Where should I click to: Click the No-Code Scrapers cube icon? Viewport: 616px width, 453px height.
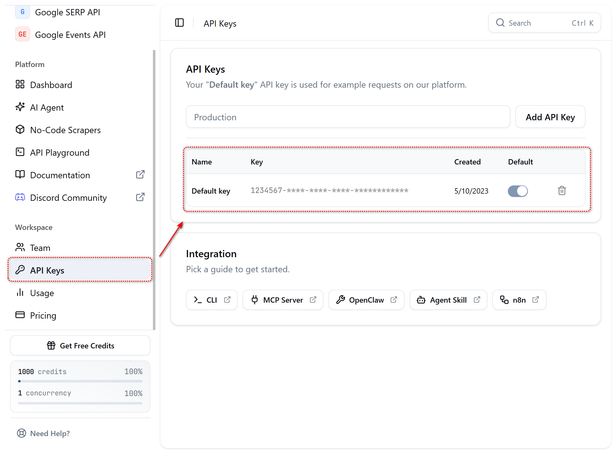[x=20, y=129]
